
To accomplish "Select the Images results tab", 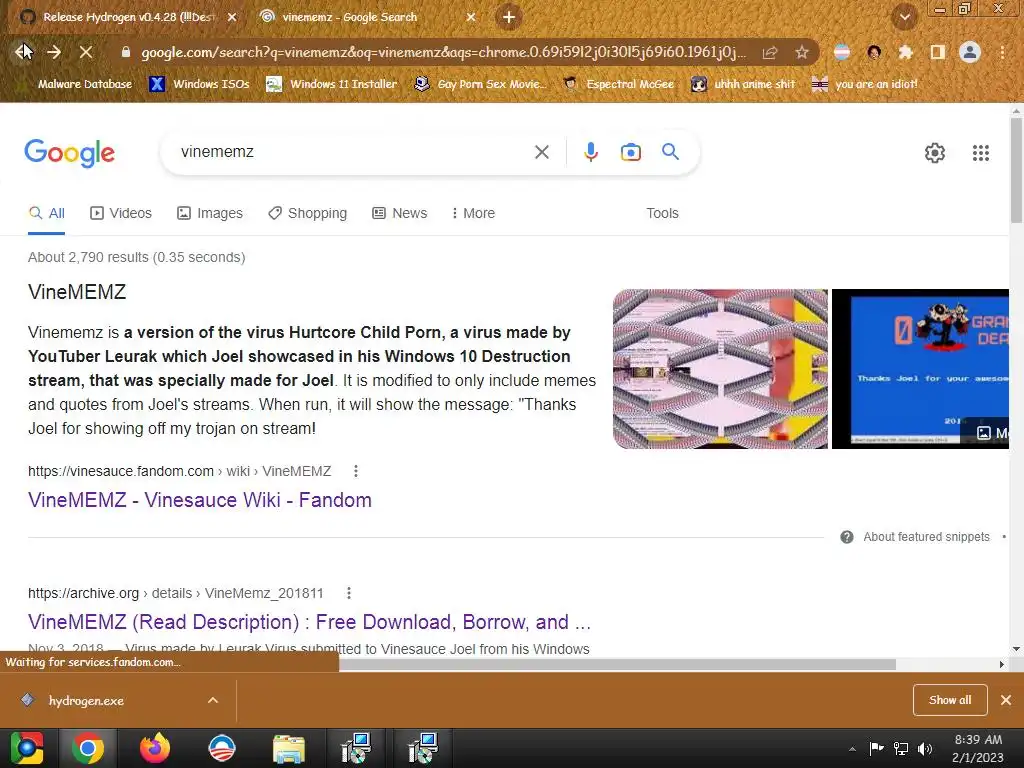I will coord(210,214).
